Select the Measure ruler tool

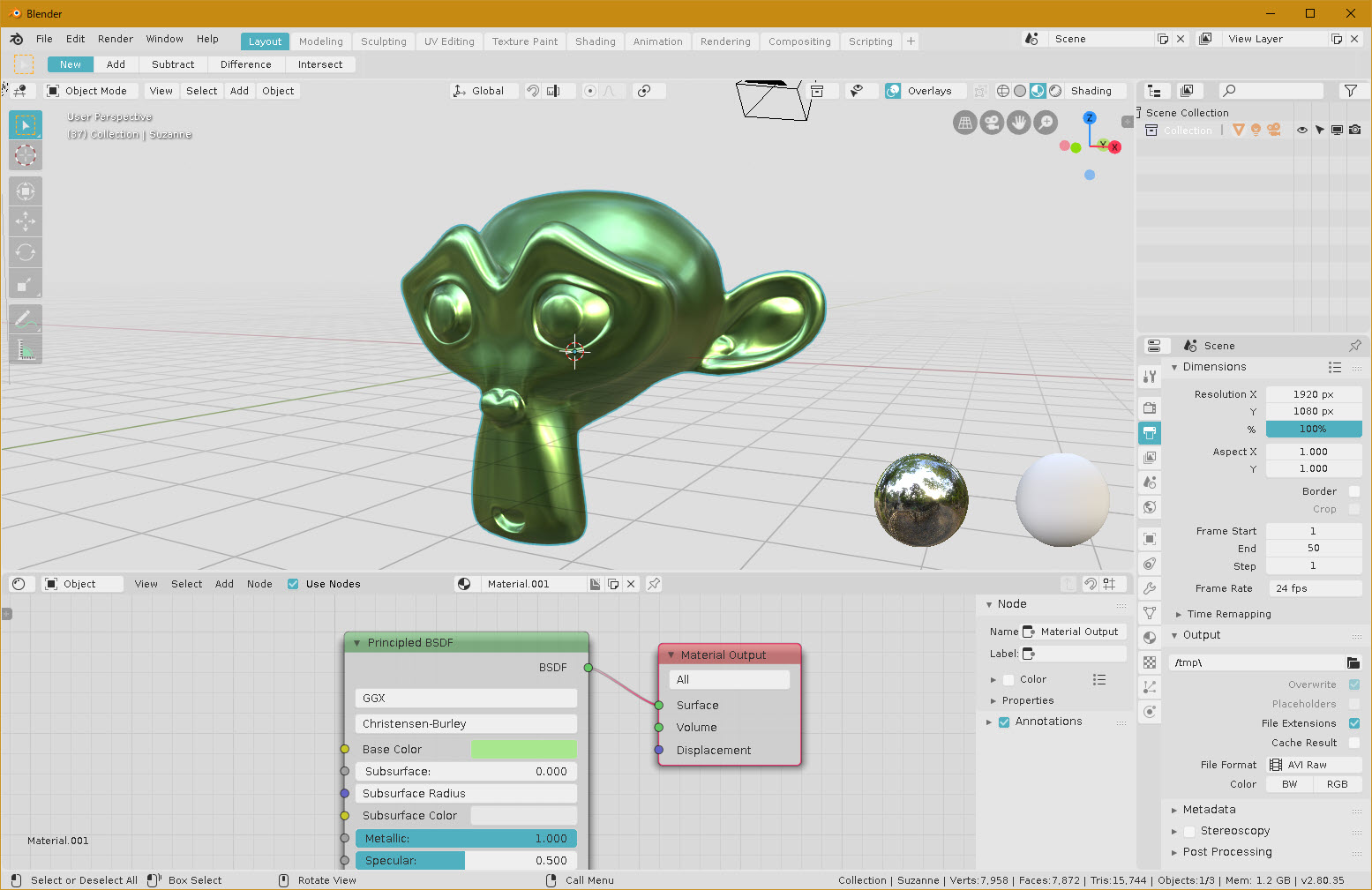click(x=26, y=349)
